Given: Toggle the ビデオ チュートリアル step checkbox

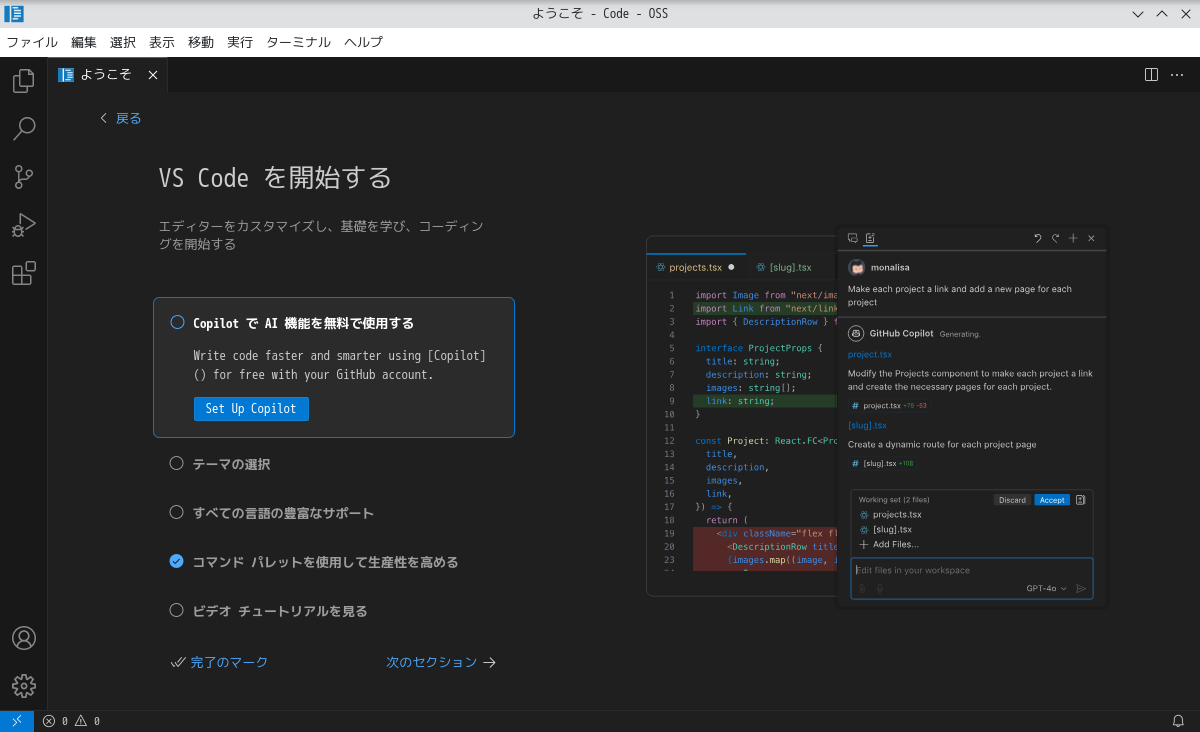Looking at the screenshot, I should pyautogui.click(x=177, y=610).
